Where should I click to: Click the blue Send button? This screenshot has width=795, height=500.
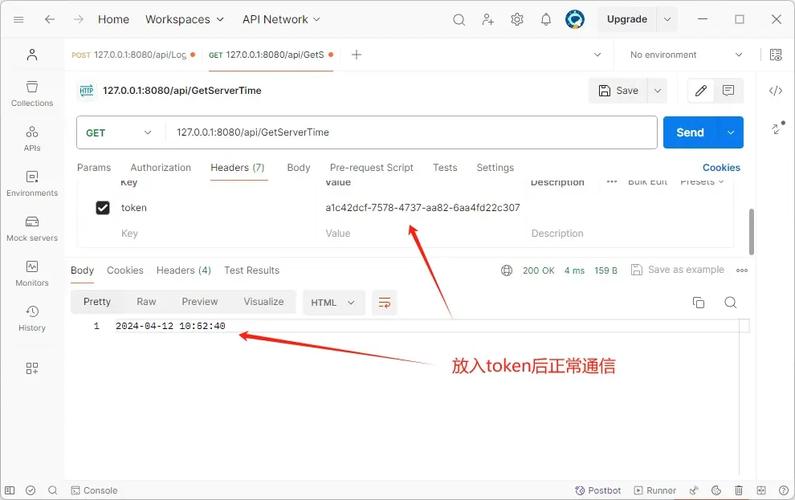(x=690, y=132)
